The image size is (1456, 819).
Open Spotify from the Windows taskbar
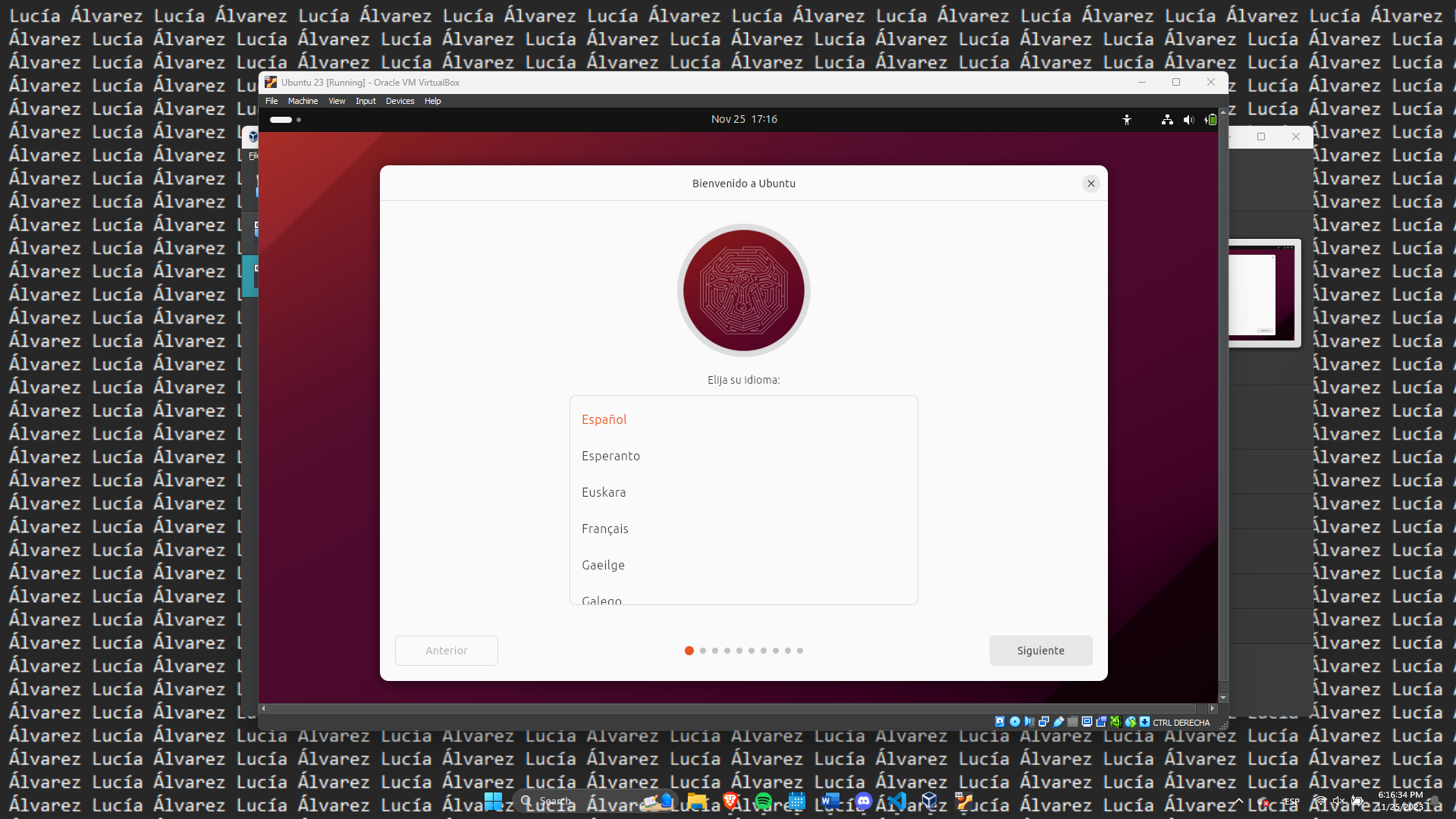point(763,801)
